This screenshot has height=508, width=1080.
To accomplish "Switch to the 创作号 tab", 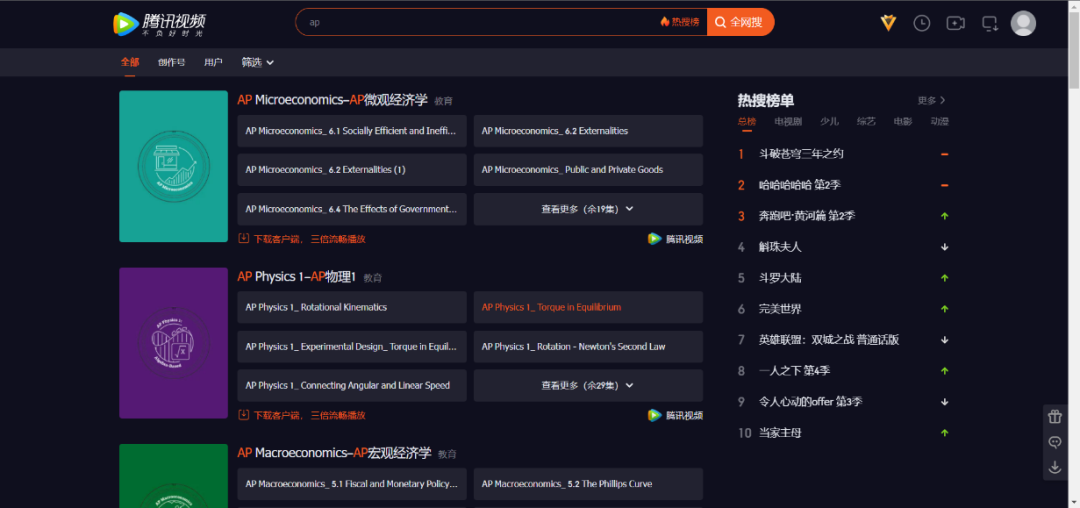I will coord(172,62).
